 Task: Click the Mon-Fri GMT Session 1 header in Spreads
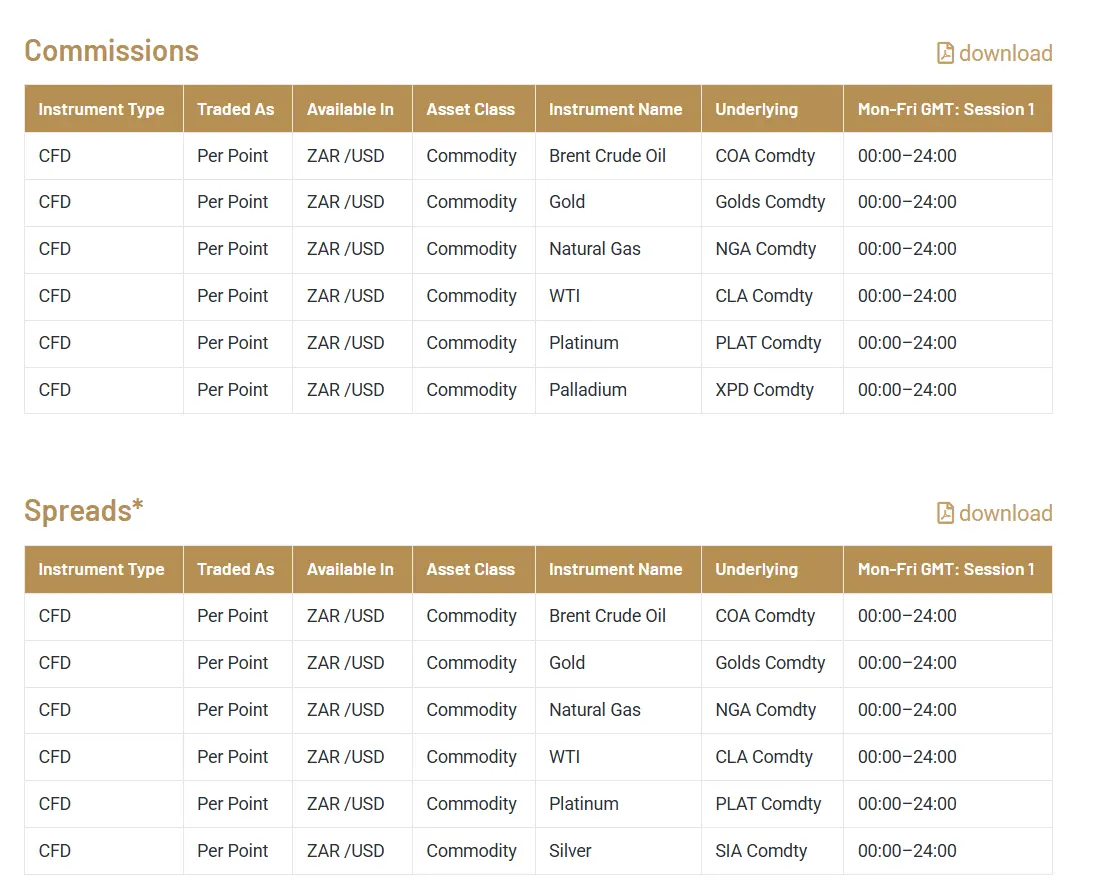pos(947,569)
